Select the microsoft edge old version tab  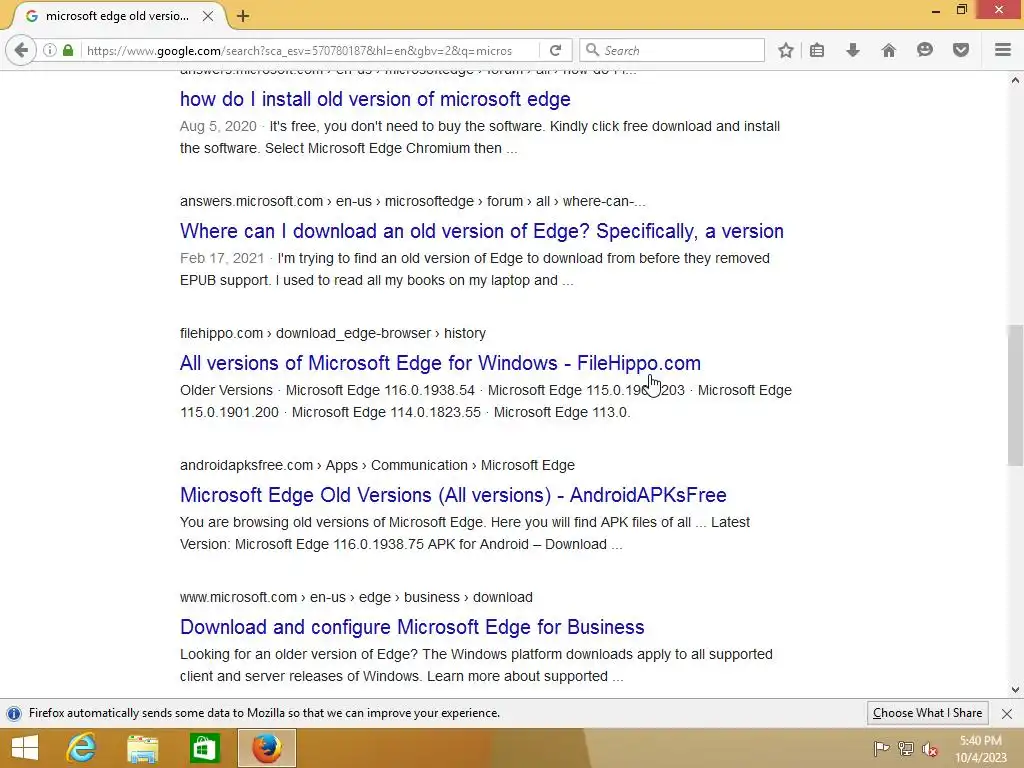coord(116,16)
